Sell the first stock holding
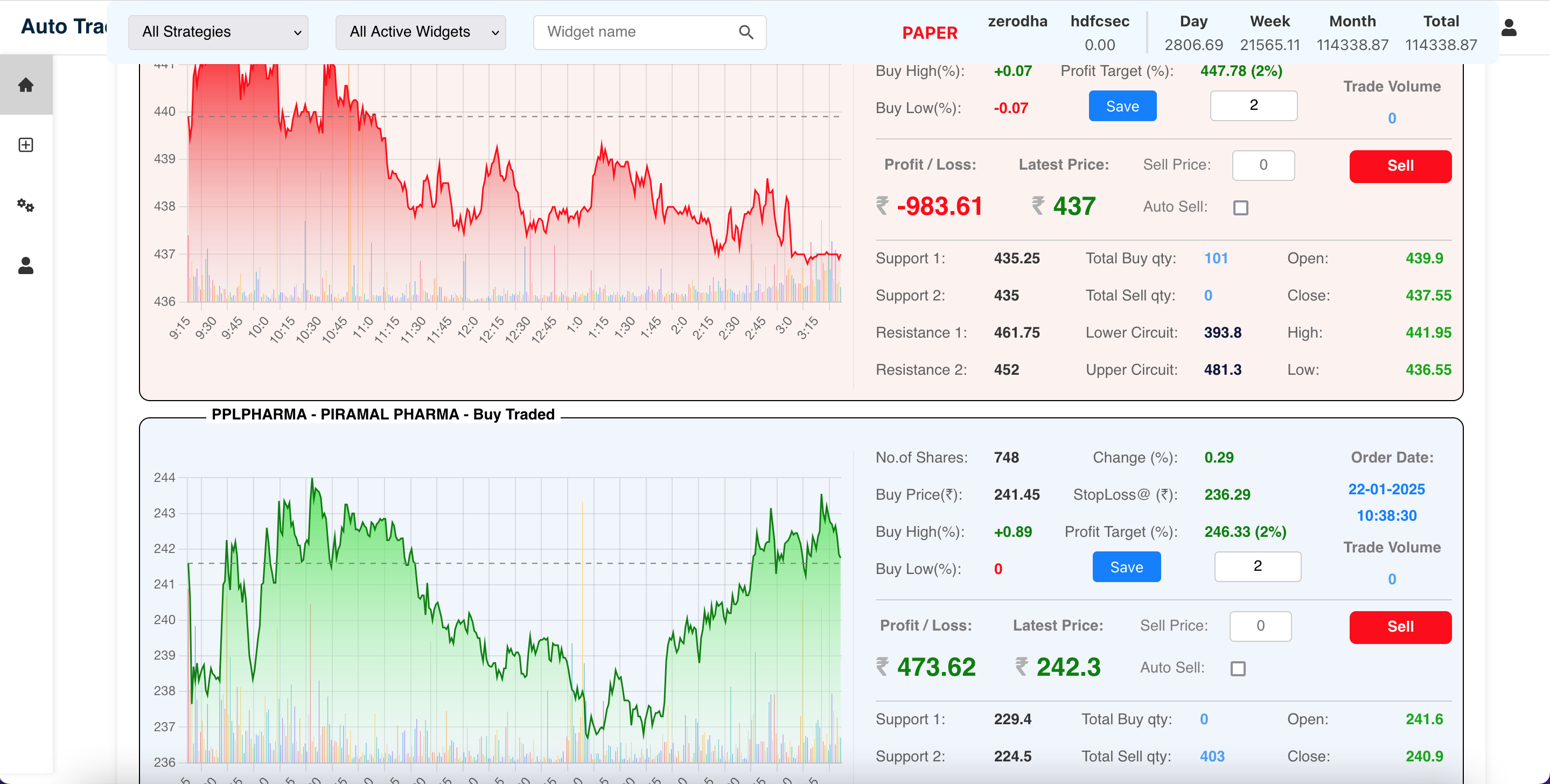The image size is (1550, 784). pyautogui.click(x=1400, y=166)
